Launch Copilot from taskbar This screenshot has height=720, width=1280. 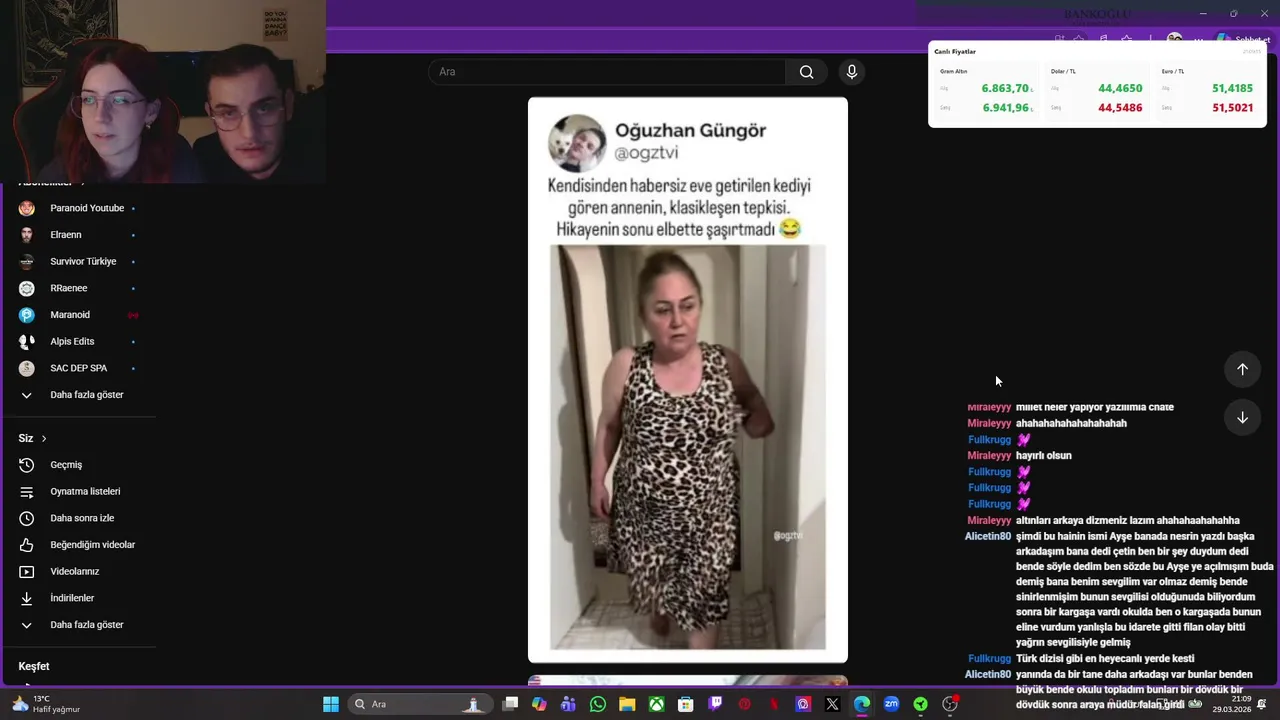[539, 704]
